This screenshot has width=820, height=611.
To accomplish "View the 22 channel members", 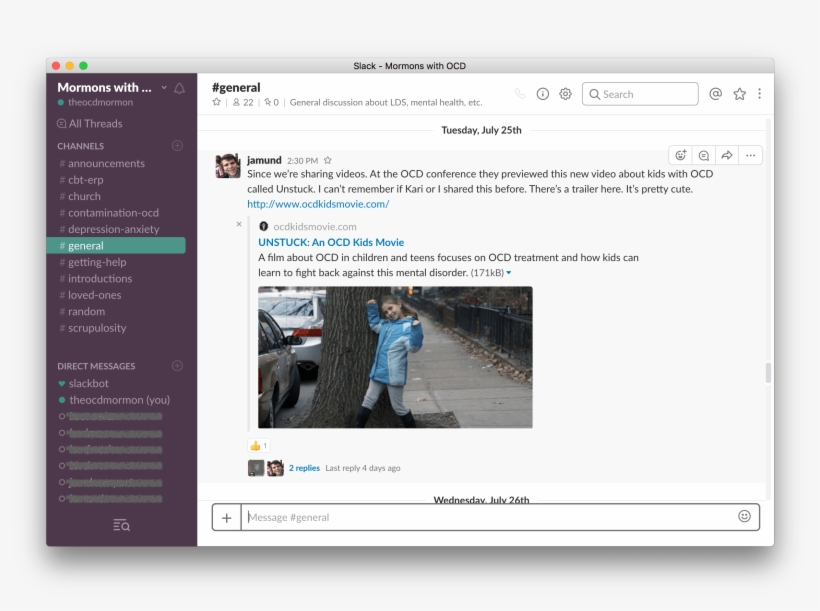I will [x=243, y=102].
